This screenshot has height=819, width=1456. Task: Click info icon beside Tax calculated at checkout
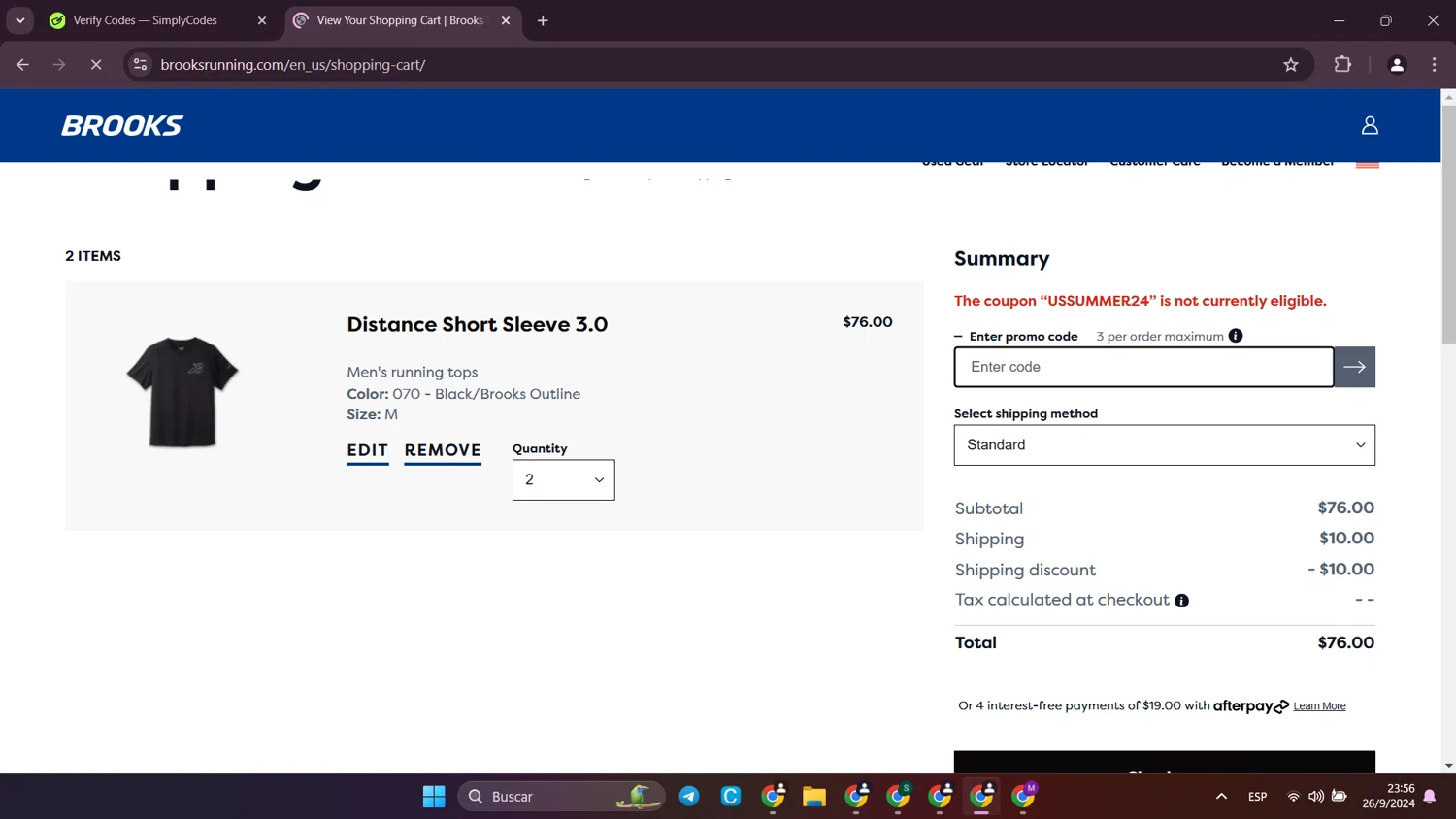[1181, 601]
